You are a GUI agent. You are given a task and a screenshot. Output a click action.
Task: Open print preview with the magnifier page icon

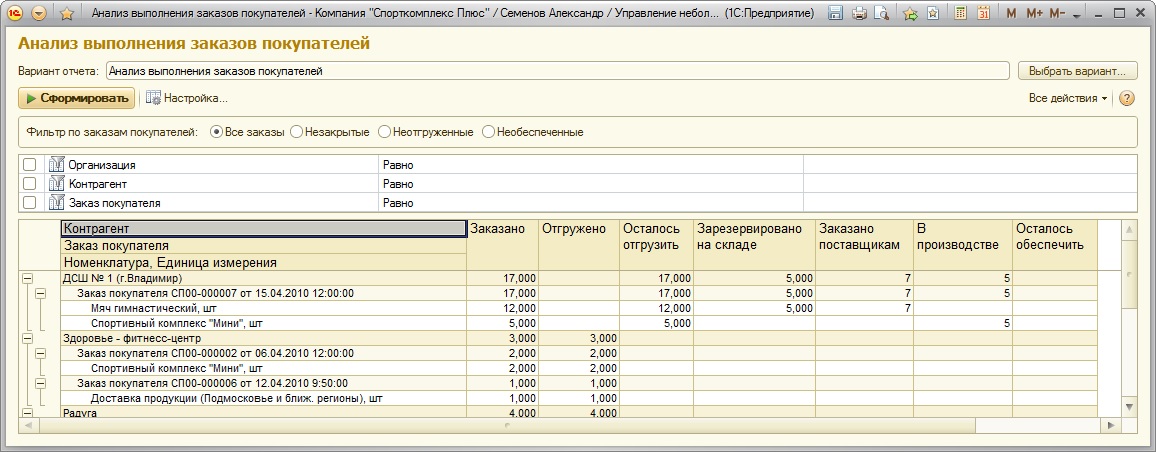881,14
